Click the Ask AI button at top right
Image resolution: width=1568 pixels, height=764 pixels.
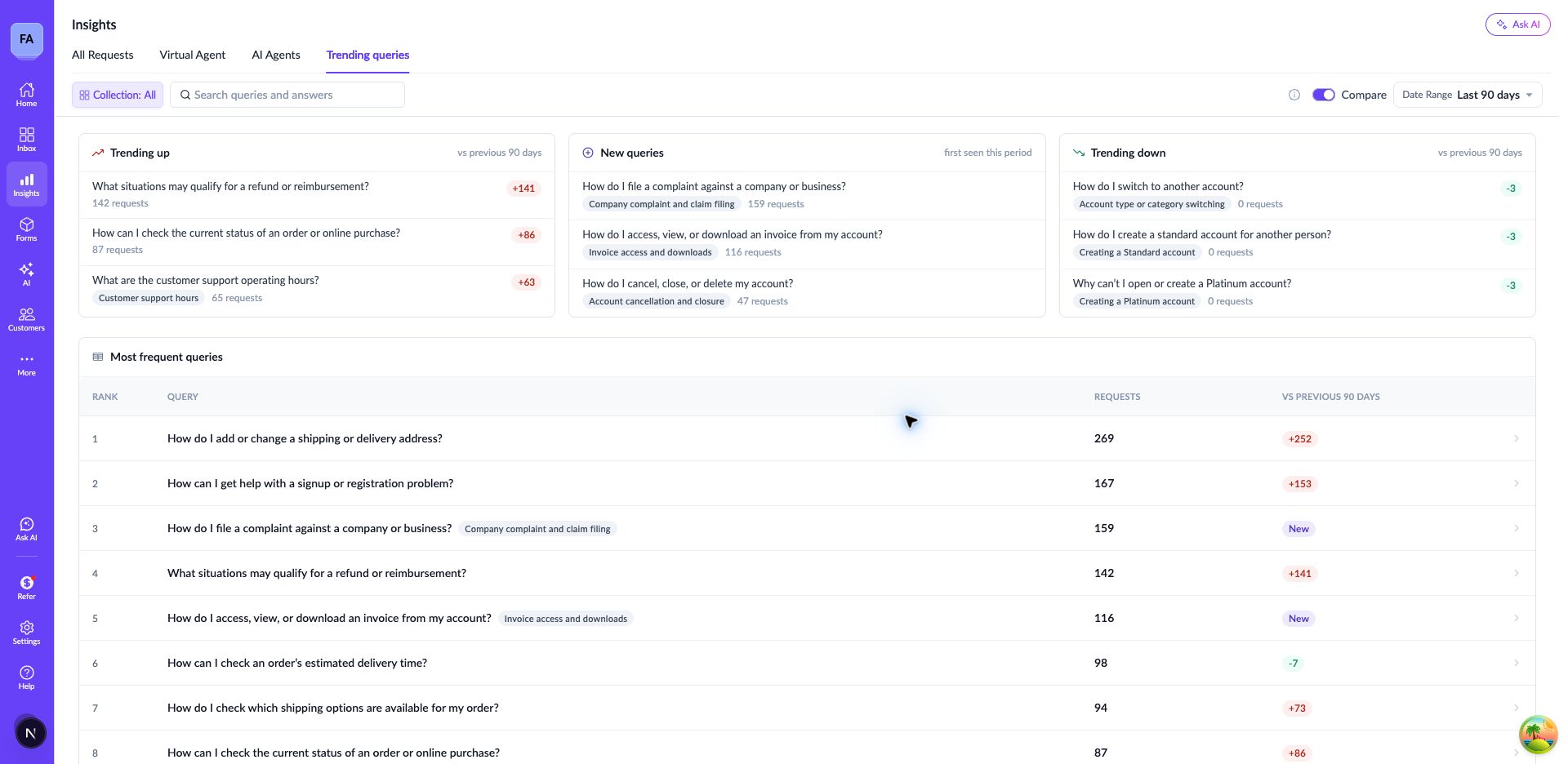(x=1517, y=24)
